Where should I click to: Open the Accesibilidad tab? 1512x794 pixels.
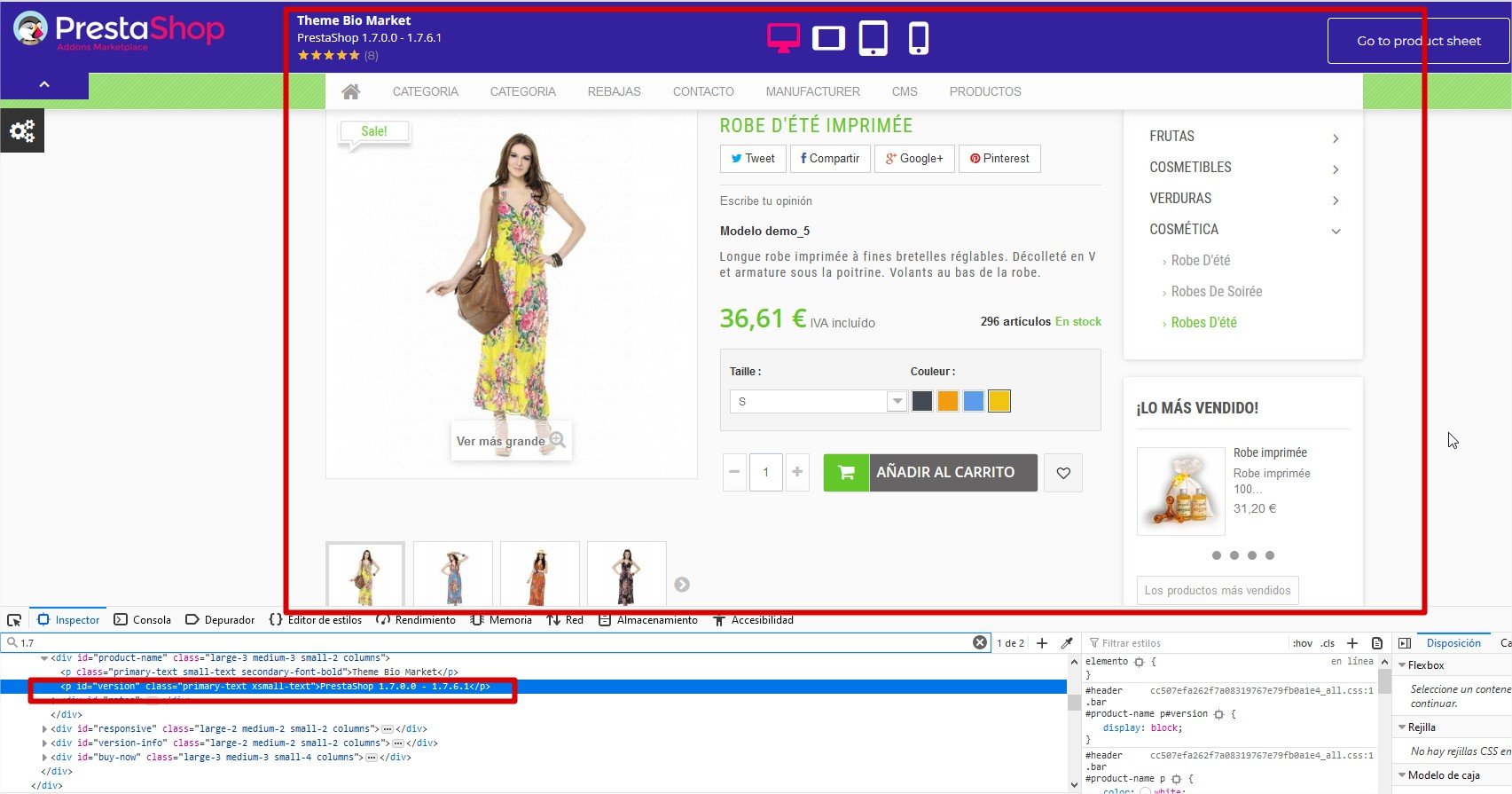(753, 620)
